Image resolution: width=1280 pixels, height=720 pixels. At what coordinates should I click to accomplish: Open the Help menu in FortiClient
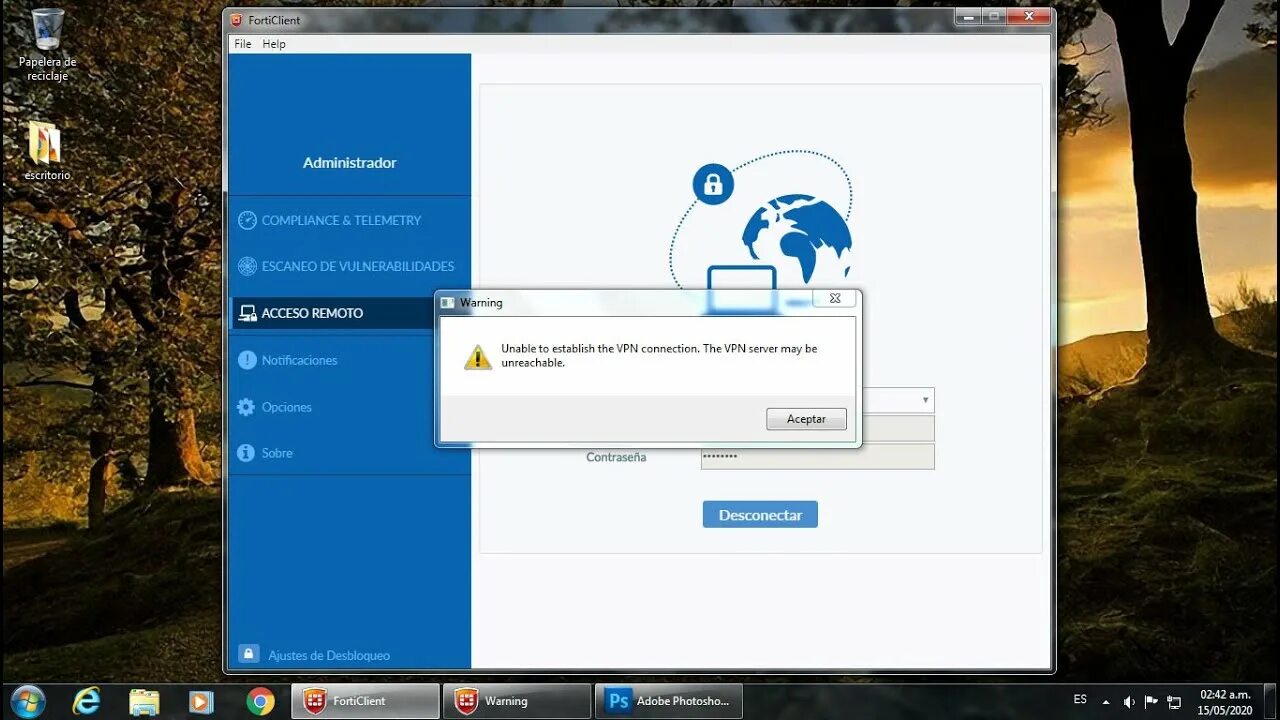tap(274, 44)
